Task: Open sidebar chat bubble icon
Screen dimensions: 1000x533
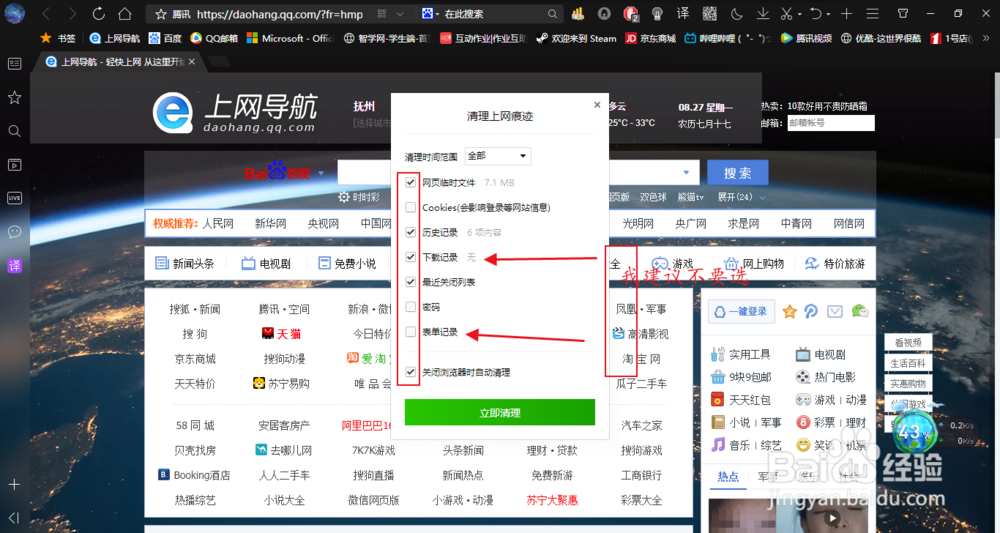Action: [x=14, y=231]
